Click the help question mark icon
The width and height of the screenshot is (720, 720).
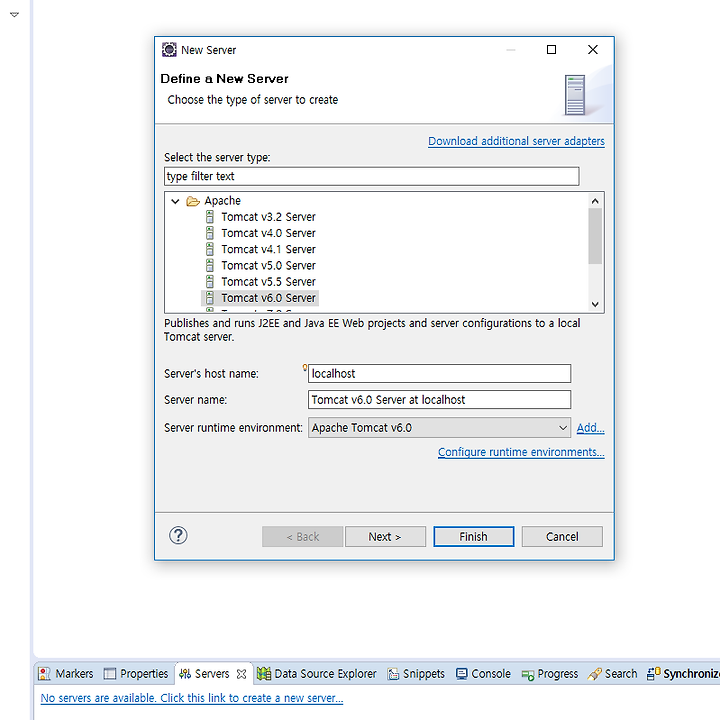click(x=178, y=535)
